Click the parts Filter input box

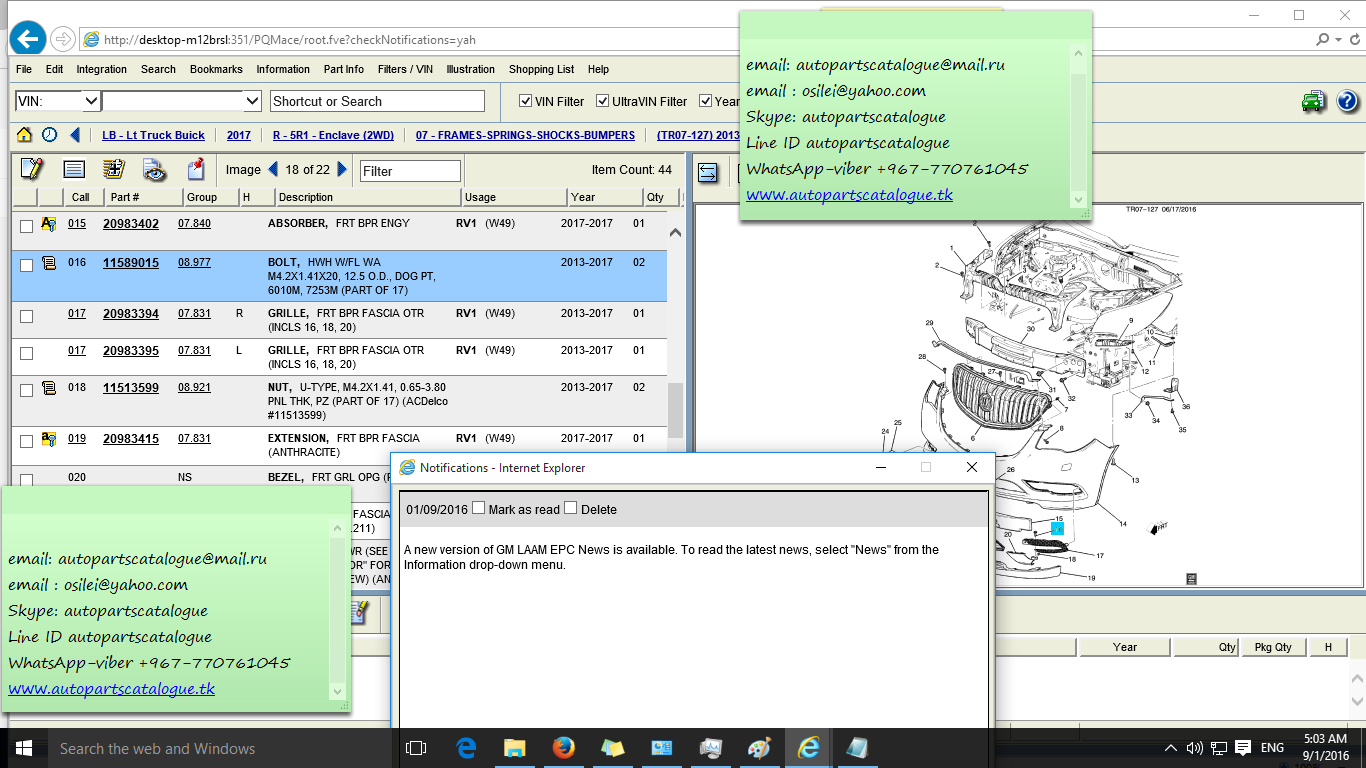pos(410,171)
